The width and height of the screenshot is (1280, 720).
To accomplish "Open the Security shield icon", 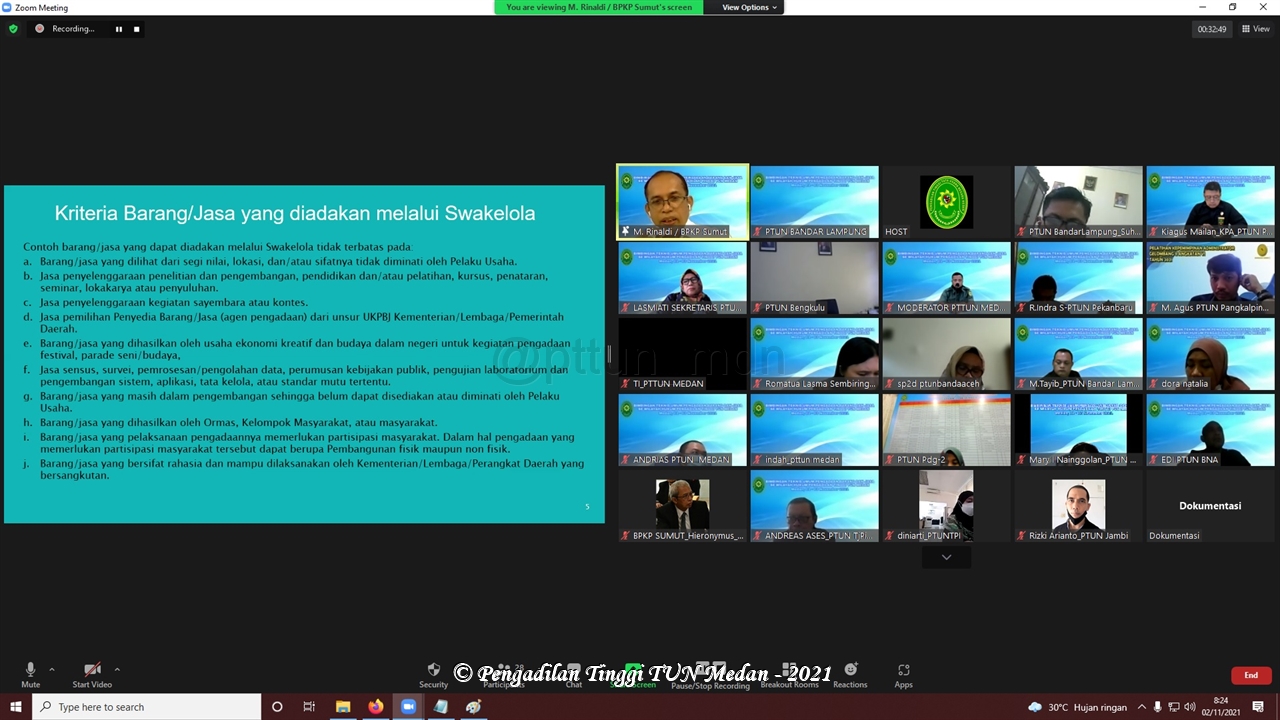I will click(433, 672).
